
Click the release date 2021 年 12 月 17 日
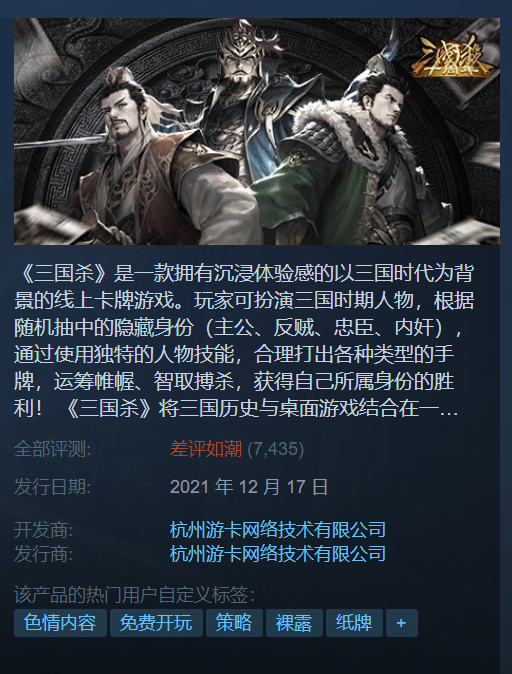249,487
